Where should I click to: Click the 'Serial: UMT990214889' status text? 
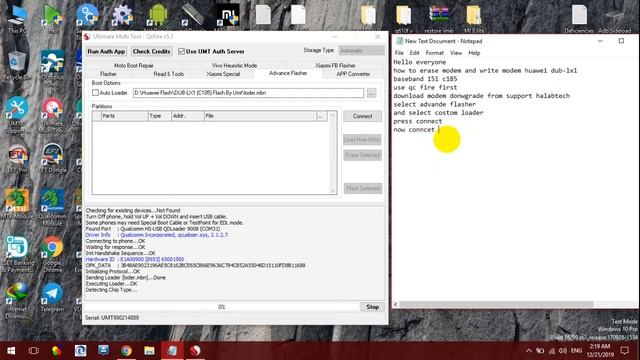point(112,318)
